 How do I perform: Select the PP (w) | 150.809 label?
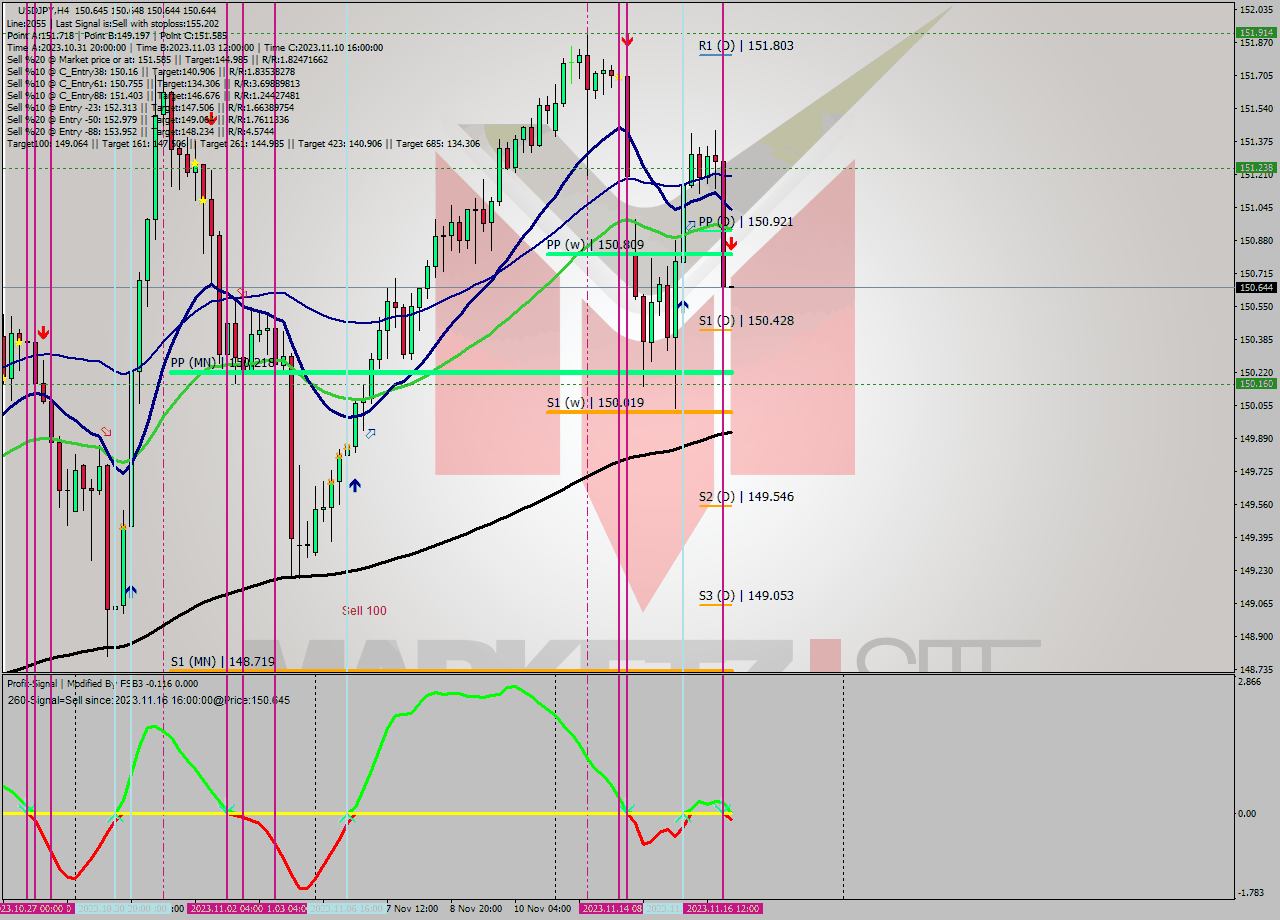595,244
